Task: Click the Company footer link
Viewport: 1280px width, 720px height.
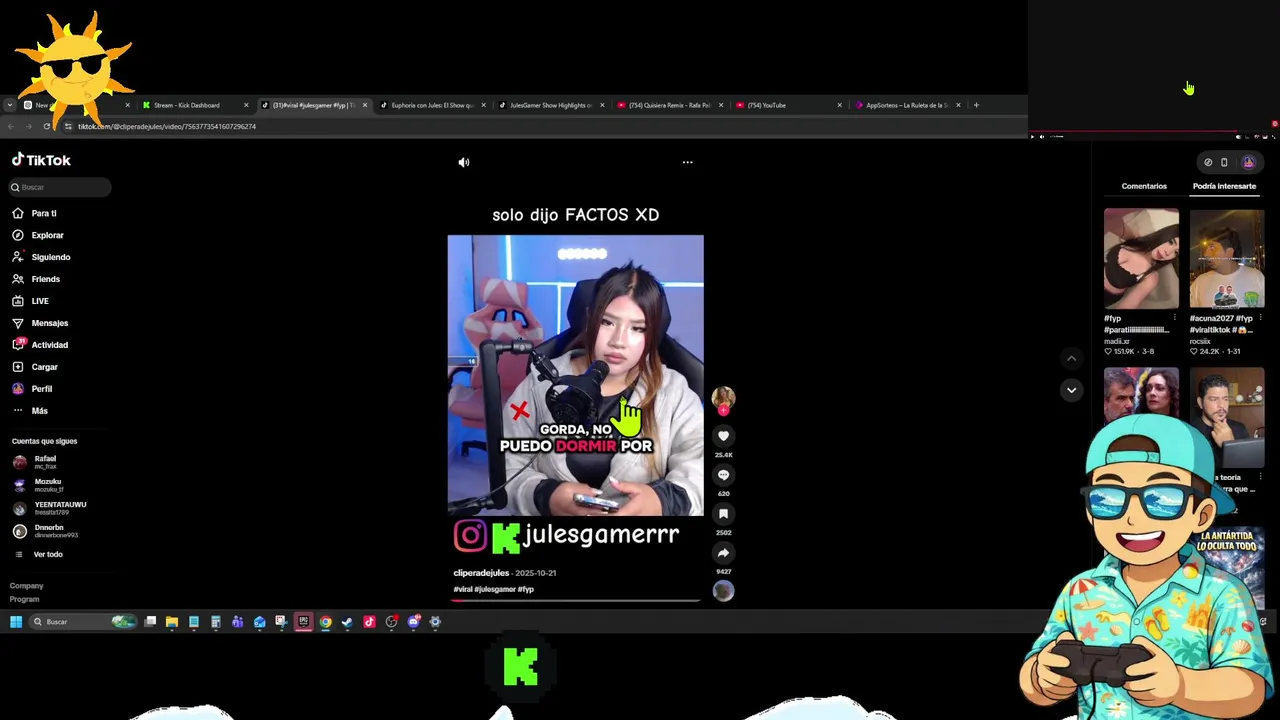Action: [x=27, y=586]
